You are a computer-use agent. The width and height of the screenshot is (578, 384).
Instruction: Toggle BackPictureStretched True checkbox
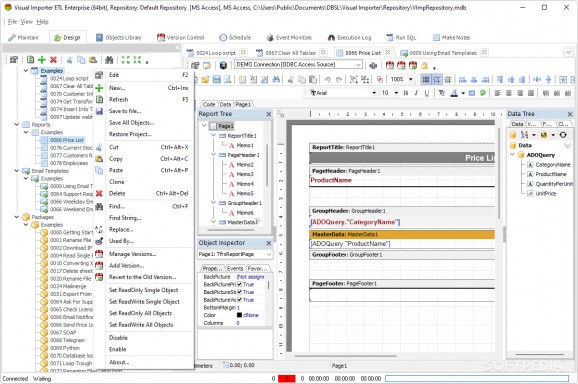[240, 292]
